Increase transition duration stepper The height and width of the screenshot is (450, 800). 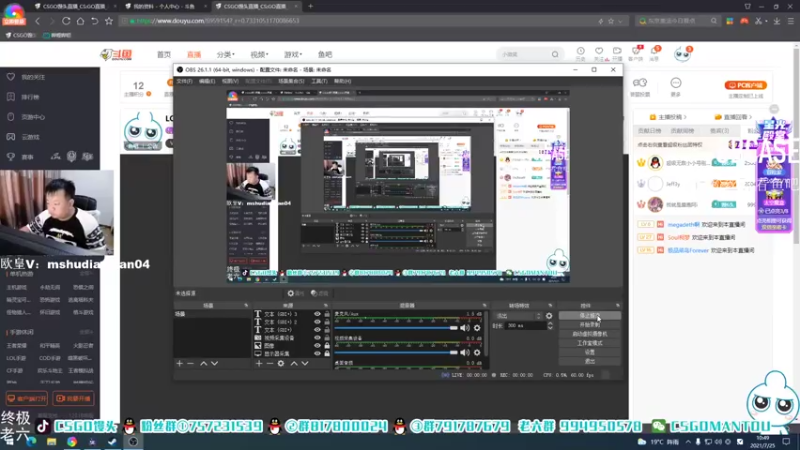click(x=550, y=323)
